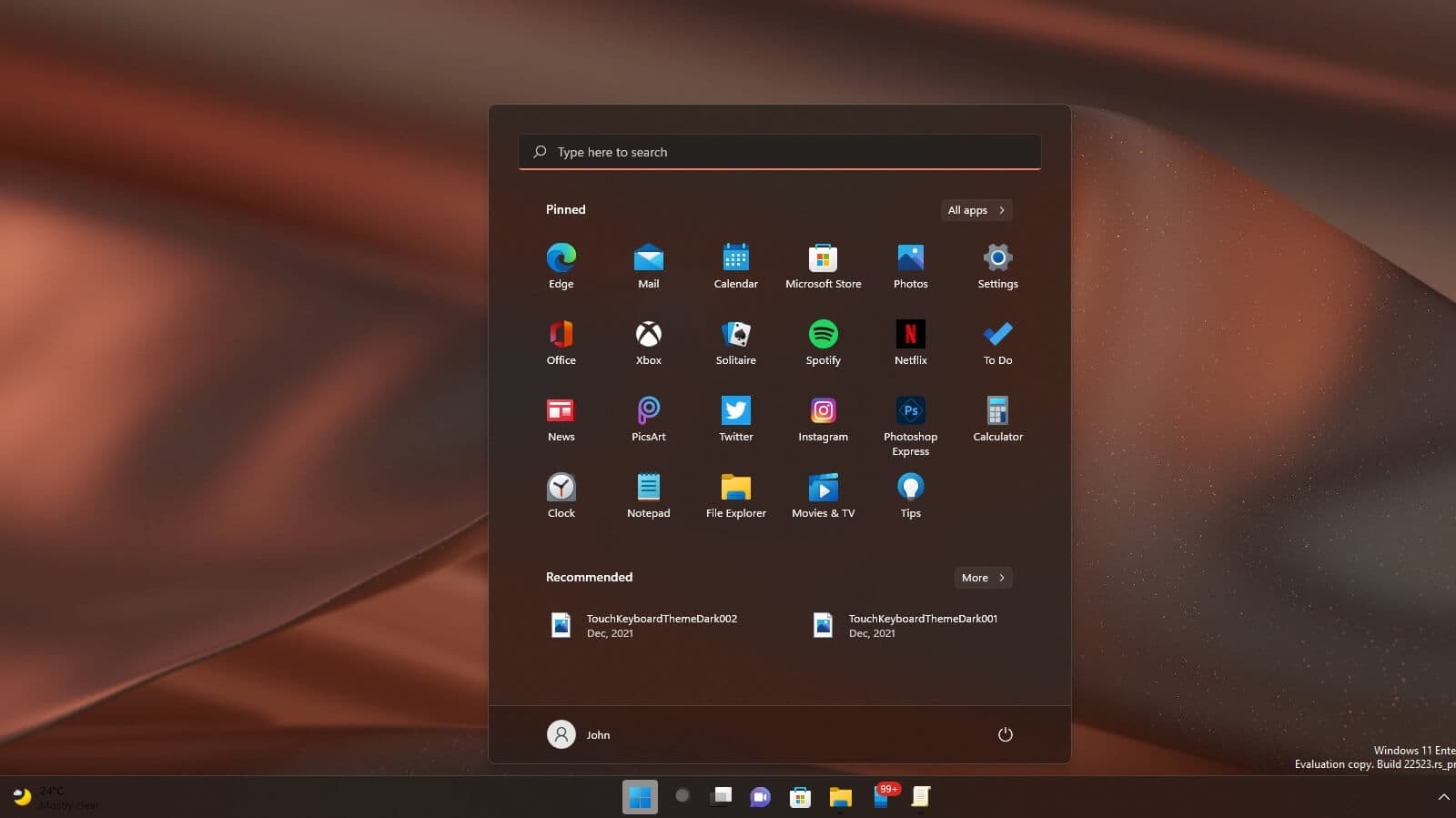Open File Explorer from the taskbar
The image size is (1456, 818).
(x=840, y=797)
